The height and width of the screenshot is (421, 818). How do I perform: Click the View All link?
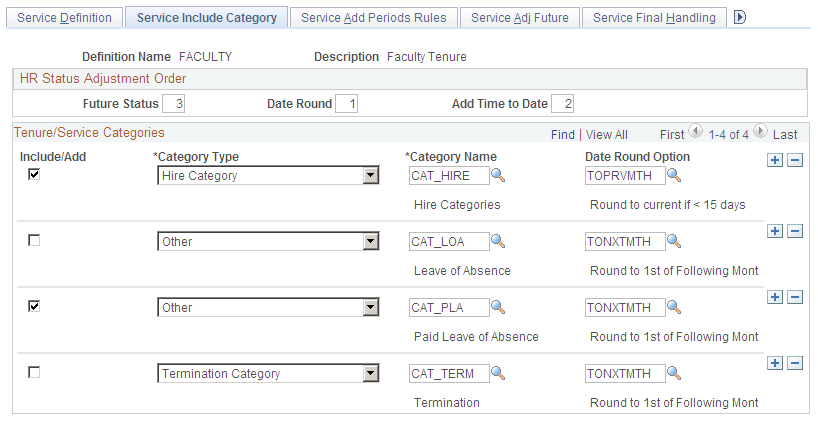[x=607, y=134]
